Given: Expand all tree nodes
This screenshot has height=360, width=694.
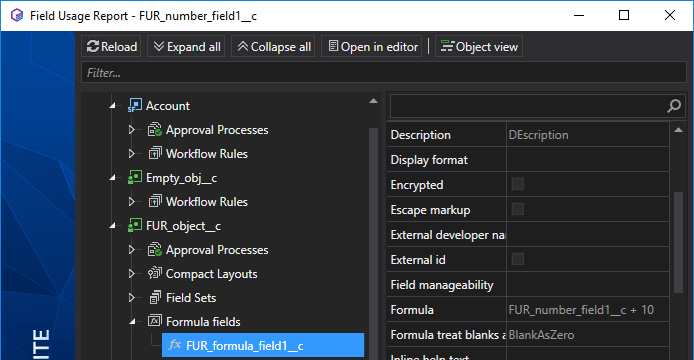Looking at the screenshot, I should pyautogui.click(x=186, y=46).
